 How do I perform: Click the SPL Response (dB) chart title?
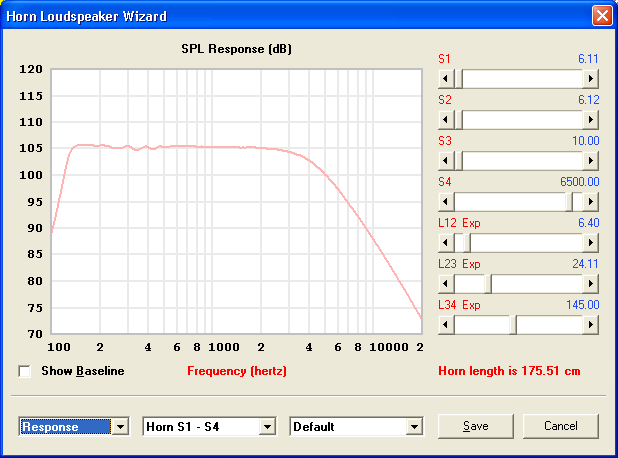236,49
